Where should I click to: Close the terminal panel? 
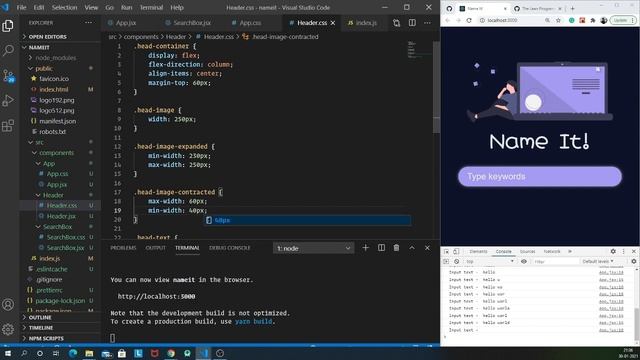(x=427, y=248)
